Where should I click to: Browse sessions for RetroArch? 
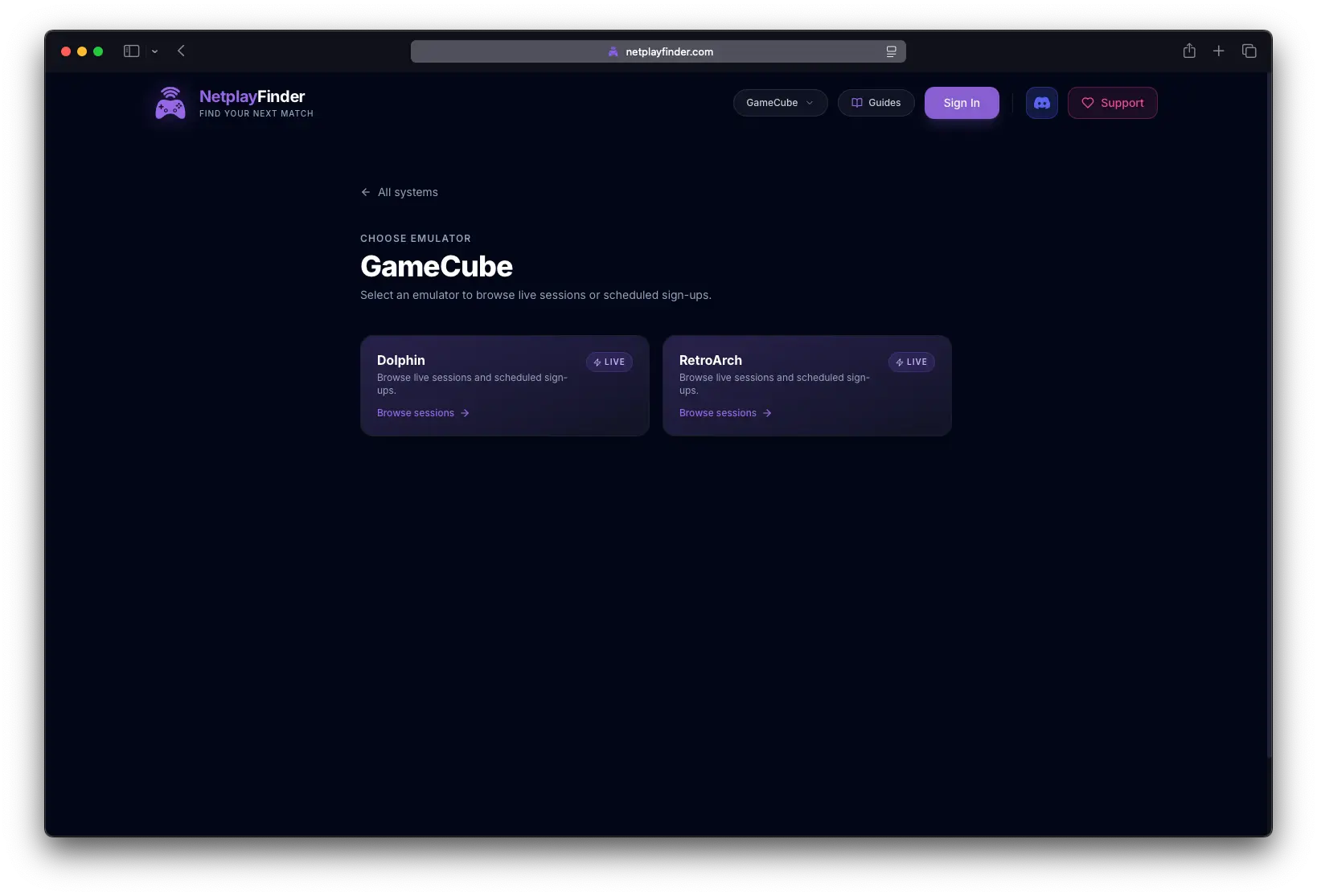pos(725,413)
